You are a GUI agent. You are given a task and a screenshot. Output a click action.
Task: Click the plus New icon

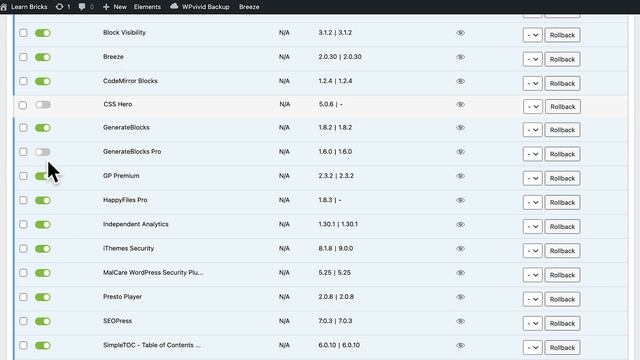[106, 7]
